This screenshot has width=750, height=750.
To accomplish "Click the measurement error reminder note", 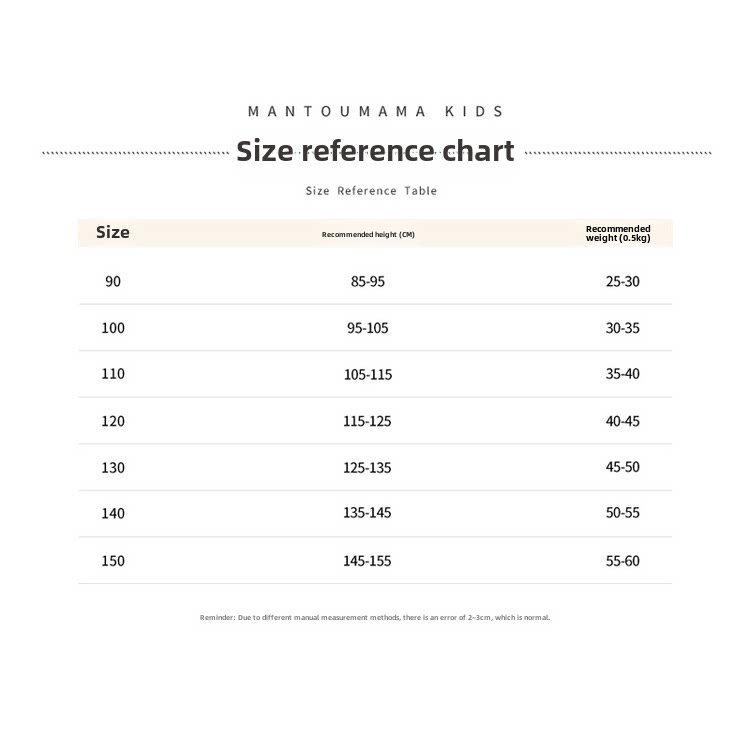I will coord(375,618).
